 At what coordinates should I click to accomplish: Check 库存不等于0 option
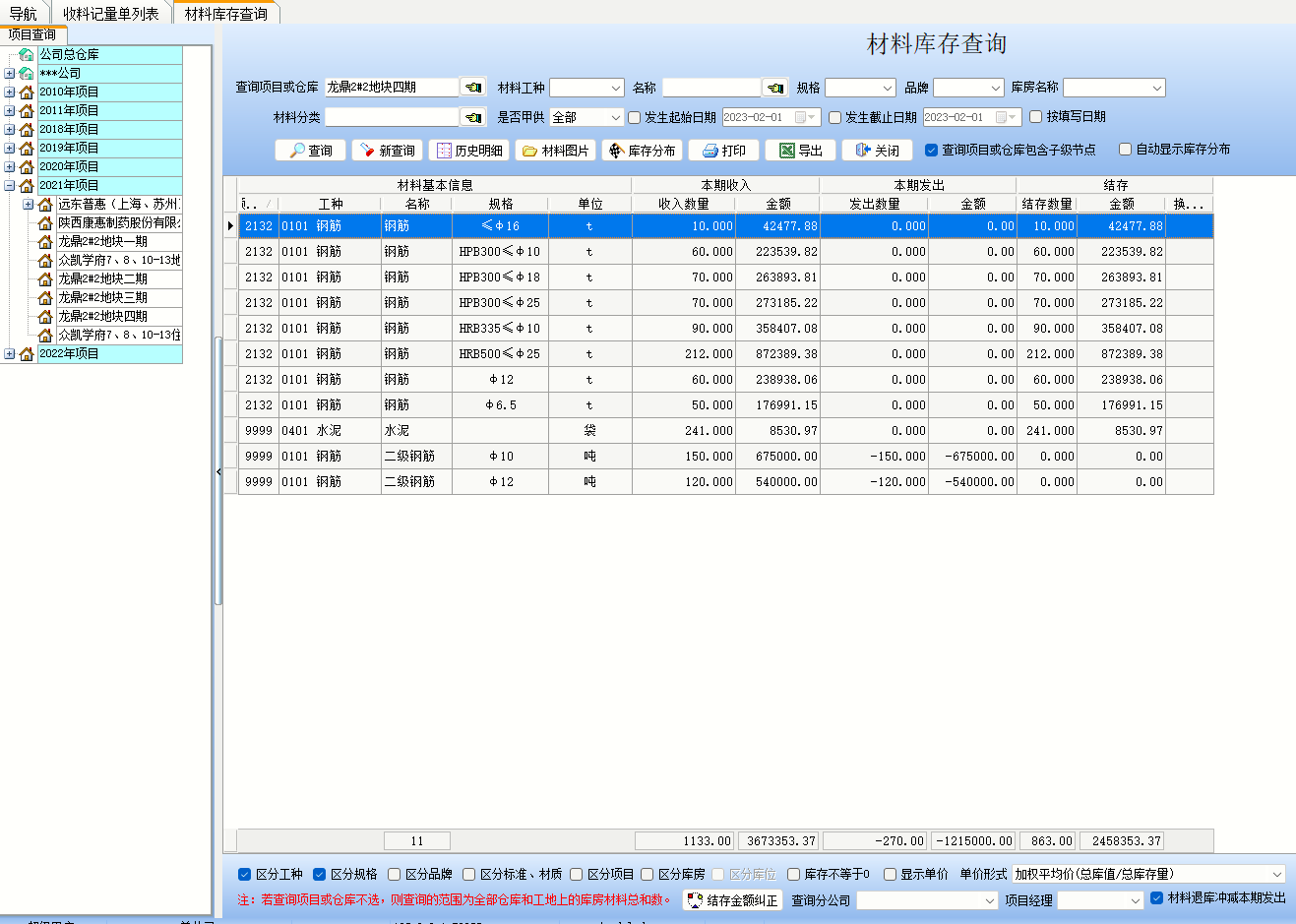point(793,874)
